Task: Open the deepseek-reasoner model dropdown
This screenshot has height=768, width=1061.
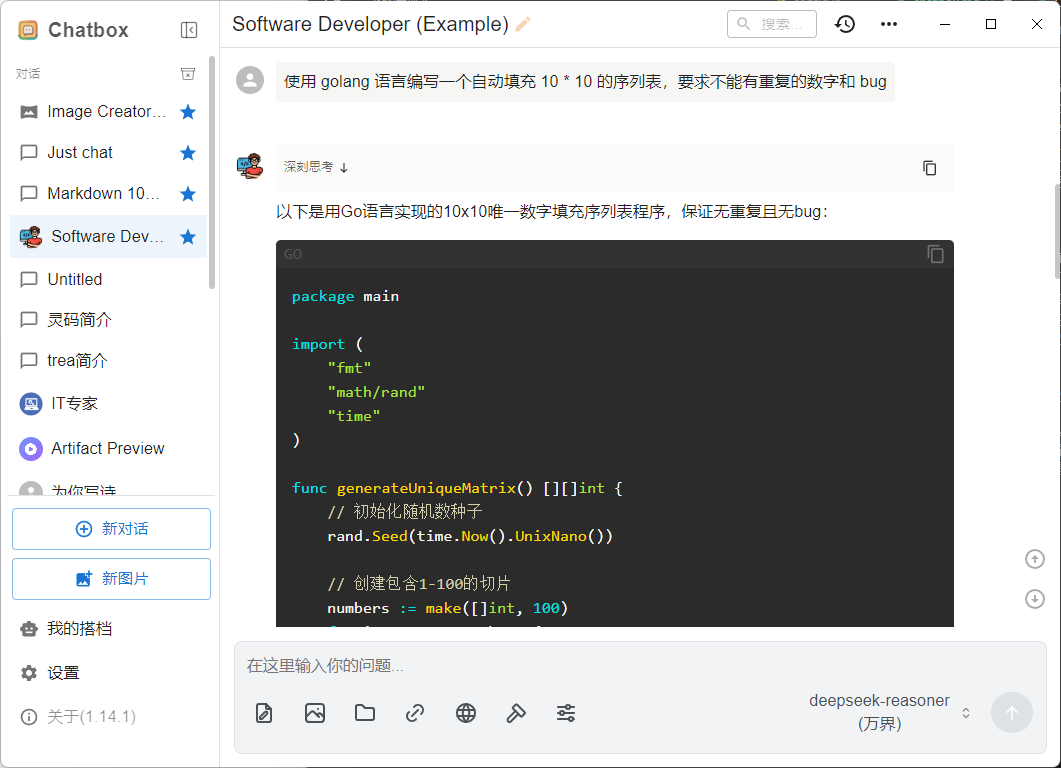Action: pyautogui.click(x=889, y=713)
